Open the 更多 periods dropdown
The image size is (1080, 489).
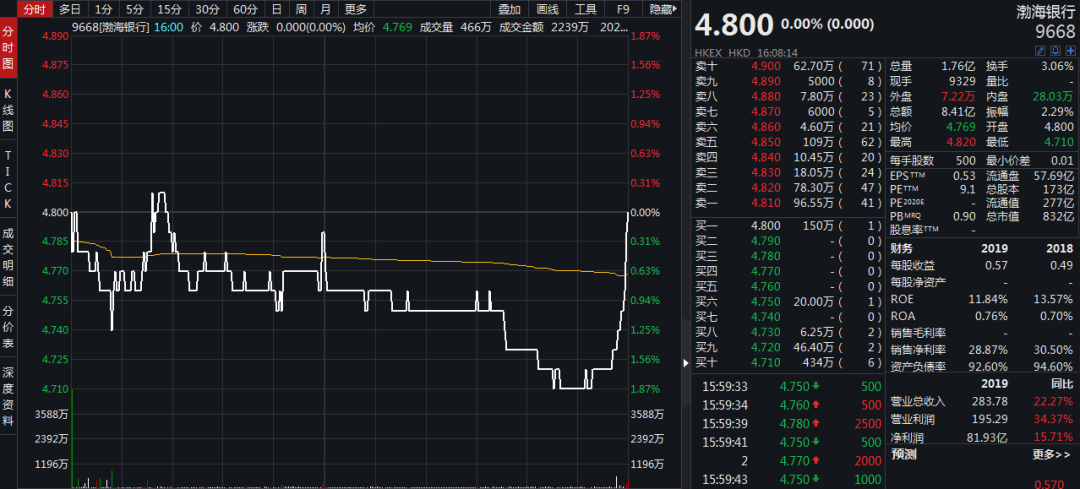[356, 9]
